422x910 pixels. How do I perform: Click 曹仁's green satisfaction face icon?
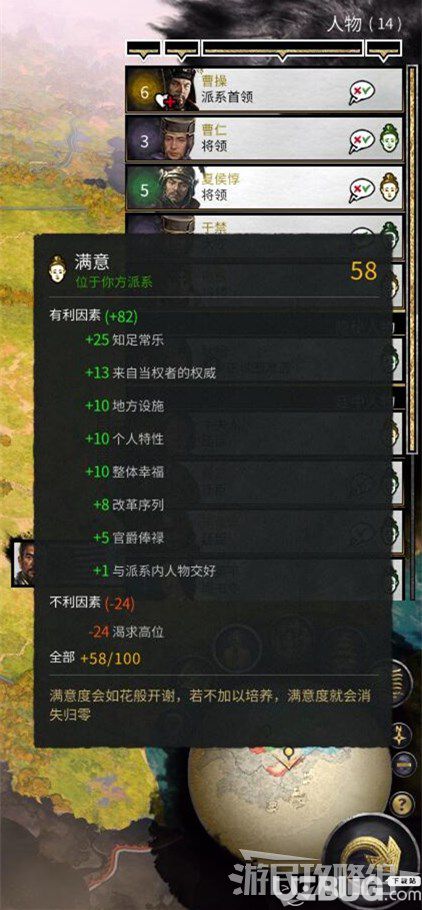click(389, 139)
